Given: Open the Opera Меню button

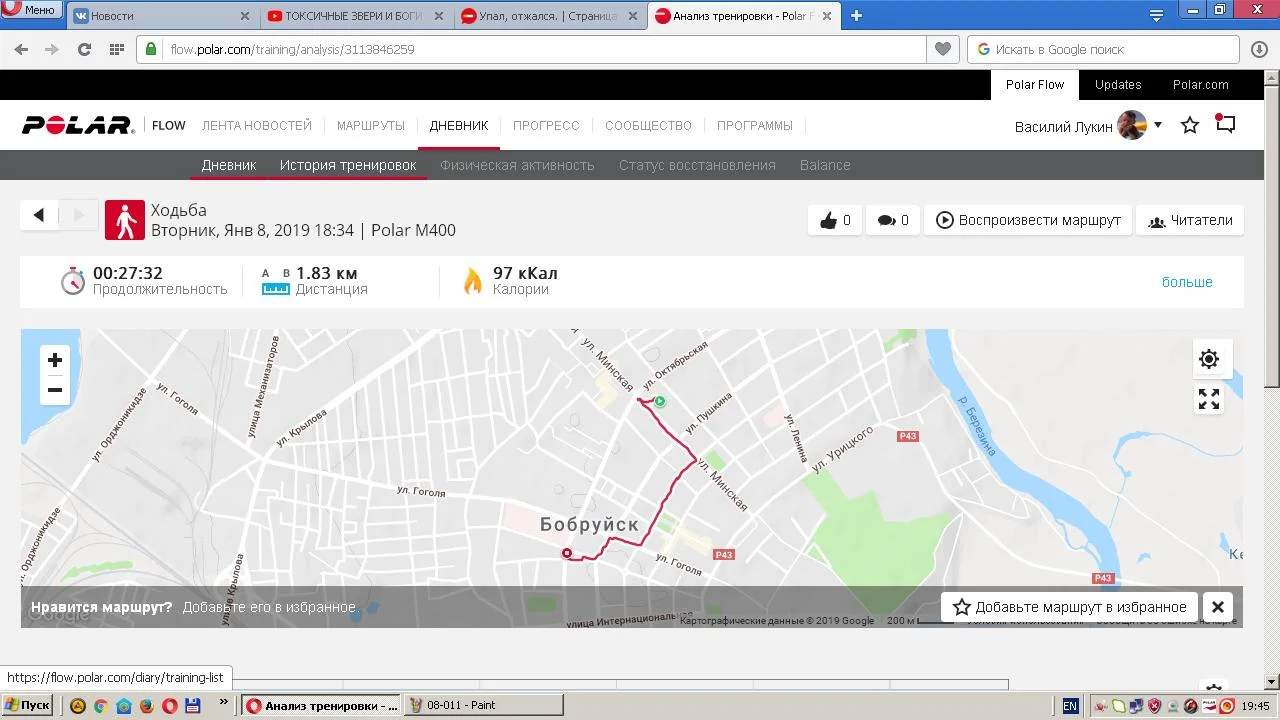Looking at the screenshot, I should [x=30, y=10].
